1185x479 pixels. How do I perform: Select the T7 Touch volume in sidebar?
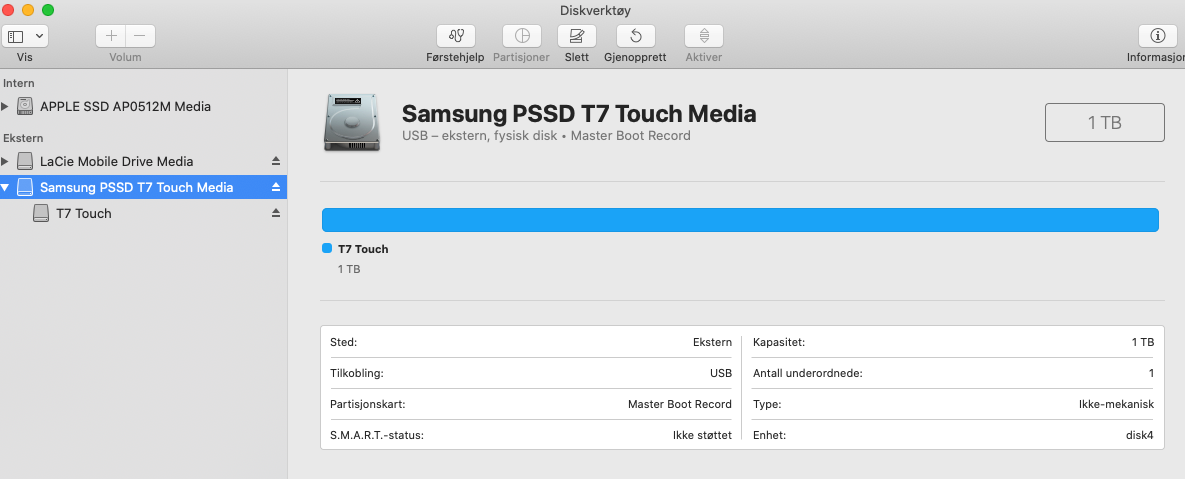tap(84, 214)
